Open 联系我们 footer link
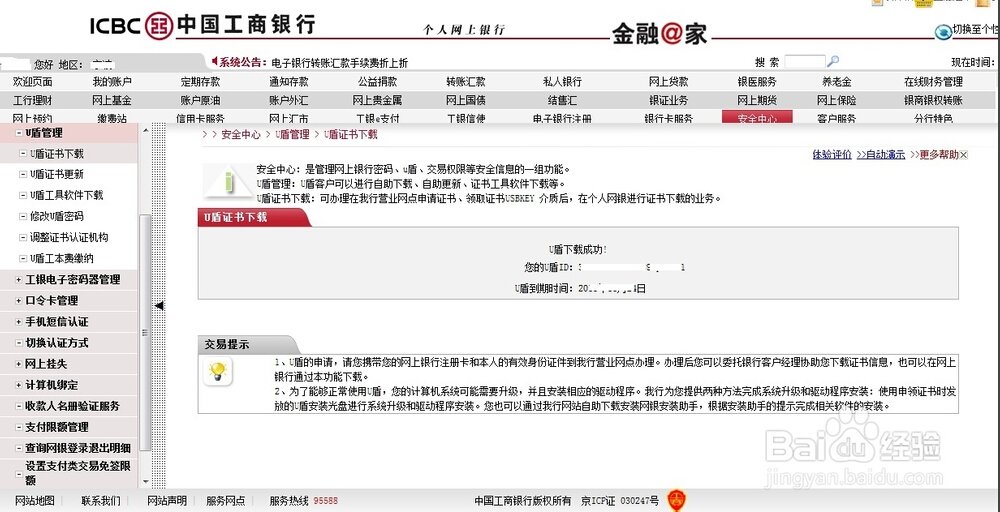The image size is (1000, 512). (101, 501)
